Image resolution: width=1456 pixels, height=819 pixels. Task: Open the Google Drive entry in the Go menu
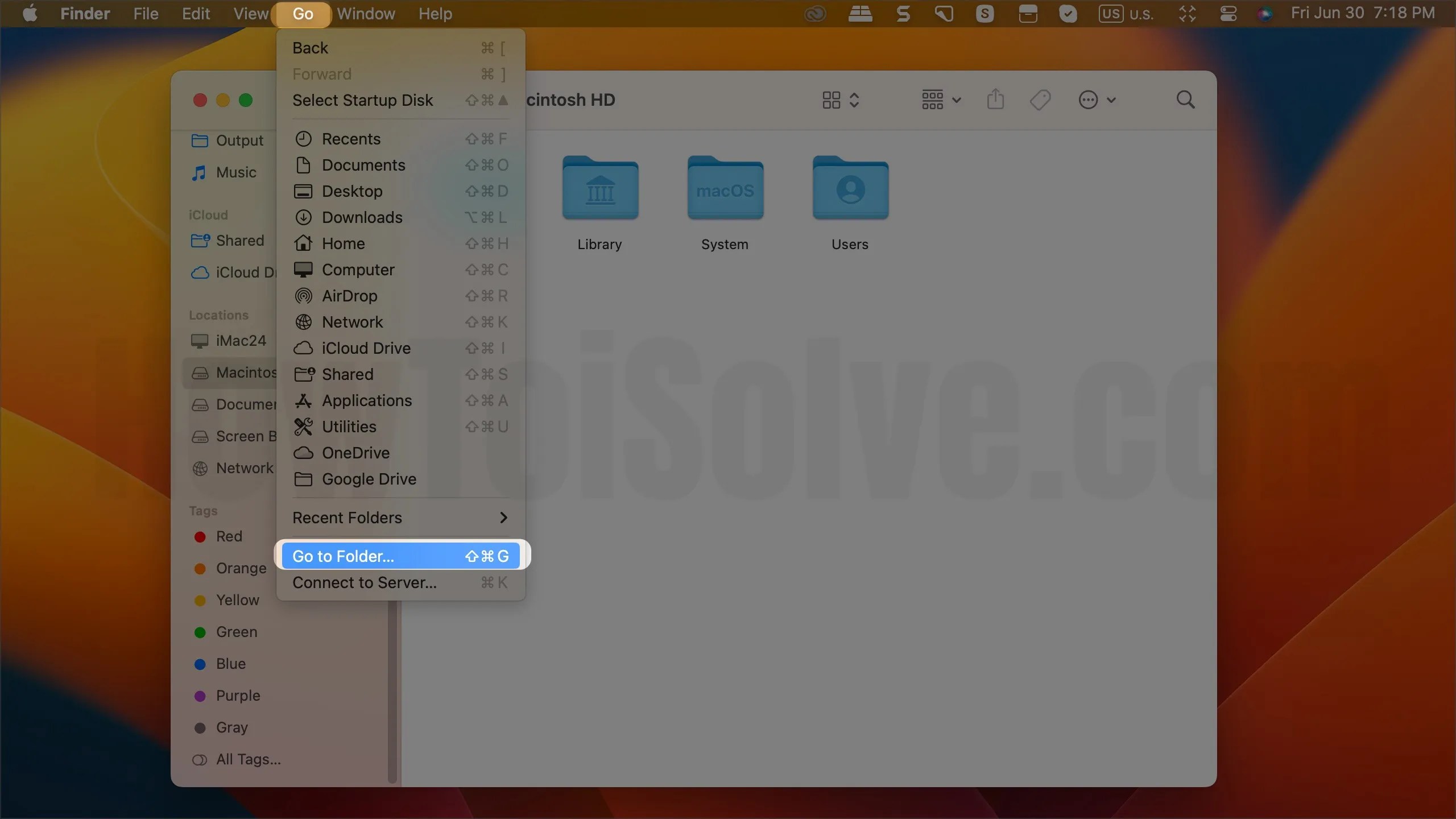click(370, 479)
